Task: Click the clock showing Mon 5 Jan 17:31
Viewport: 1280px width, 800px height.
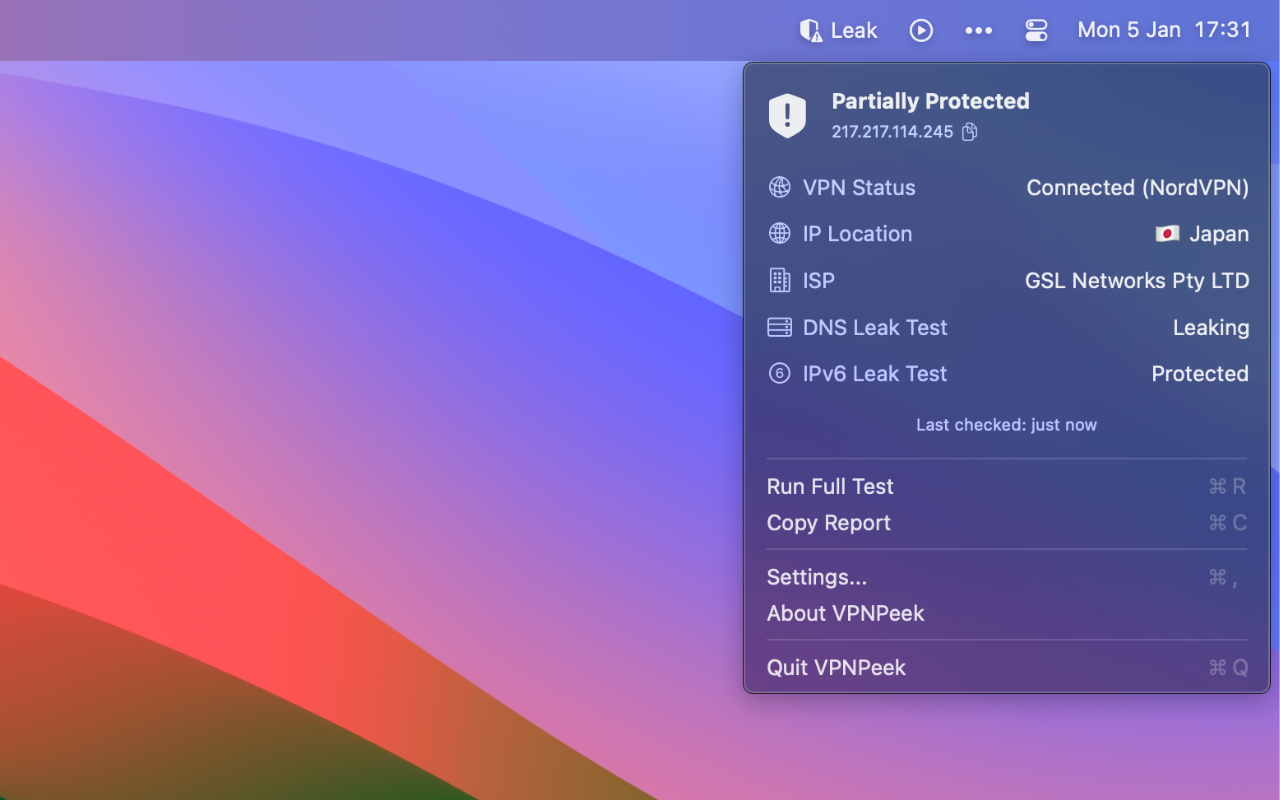Action: tap(1164, 30)
